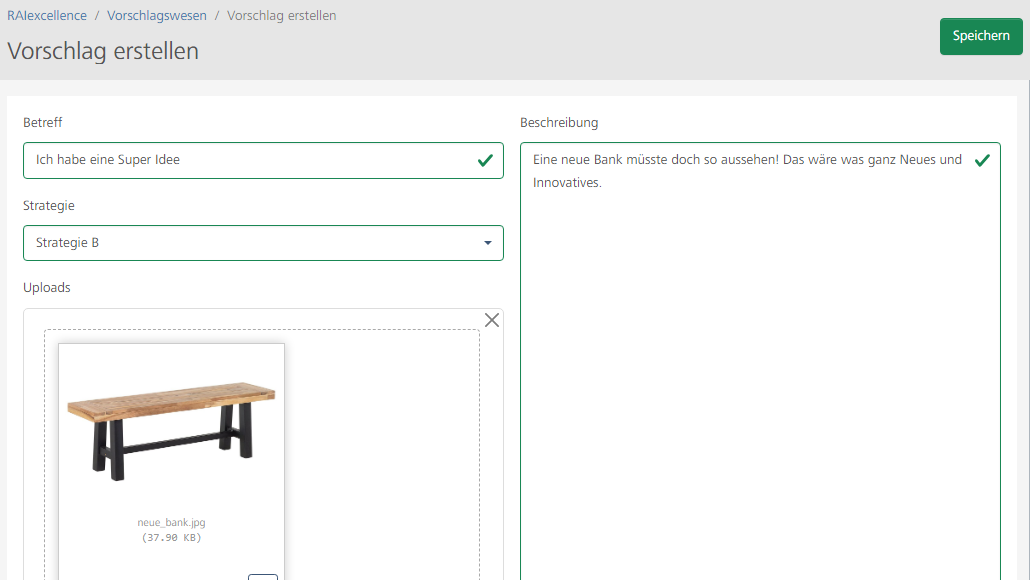Click green checkmark in the Beschreibung field

pos(982,160)
